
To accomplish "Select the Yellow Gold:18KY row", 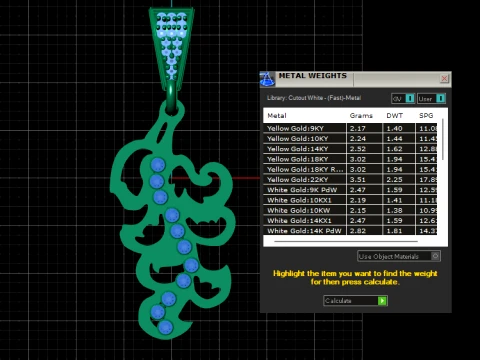I will (x=350, y=159).
